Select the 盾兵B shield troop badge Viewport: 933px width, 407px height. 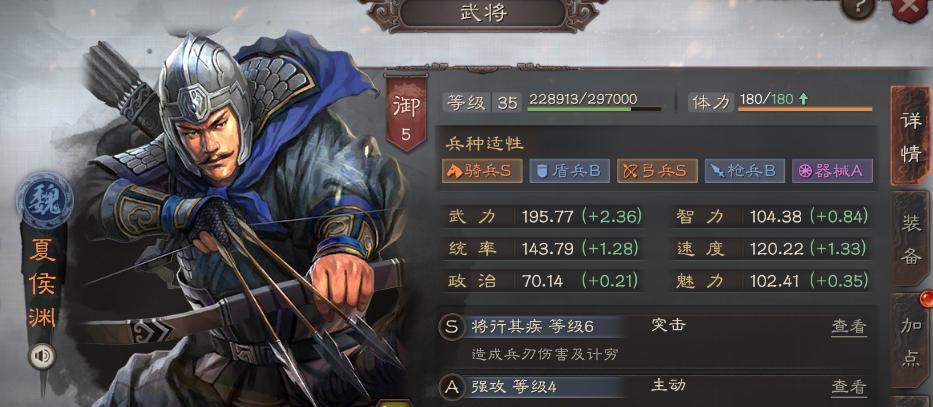(x=569, y=171)
